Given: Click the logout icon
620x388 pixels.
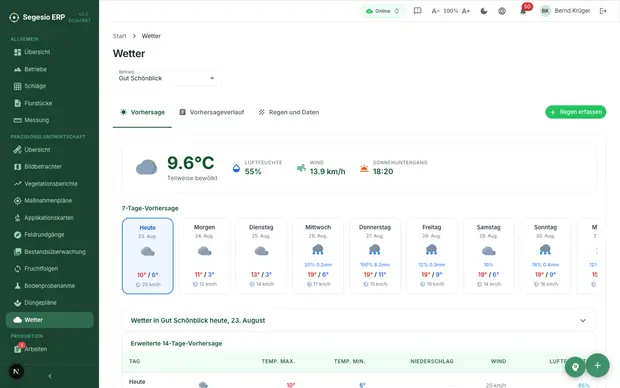Looking at the screenshot, I should 603,11.
